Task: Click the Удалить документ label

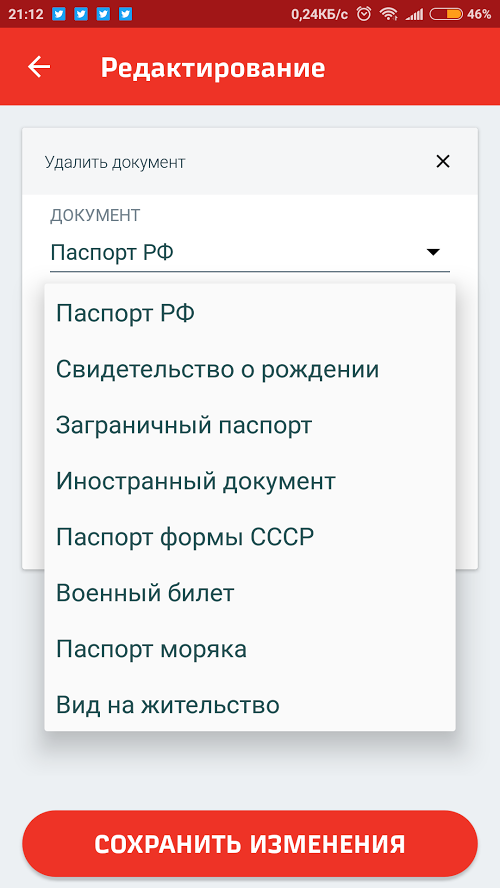Action: (115, 163)
